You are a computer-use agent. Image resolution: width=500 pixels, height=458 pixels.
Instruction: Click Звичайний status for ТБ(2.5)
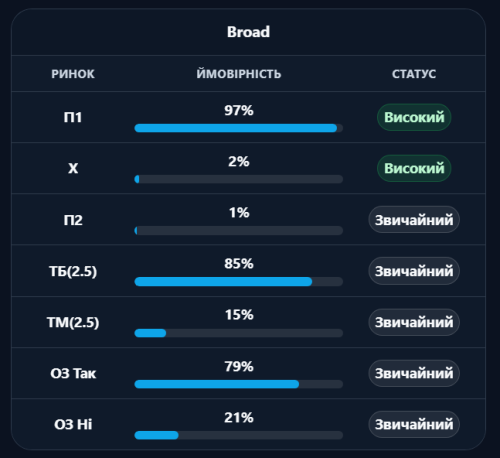pyautogui.click(x=414, y=271)
